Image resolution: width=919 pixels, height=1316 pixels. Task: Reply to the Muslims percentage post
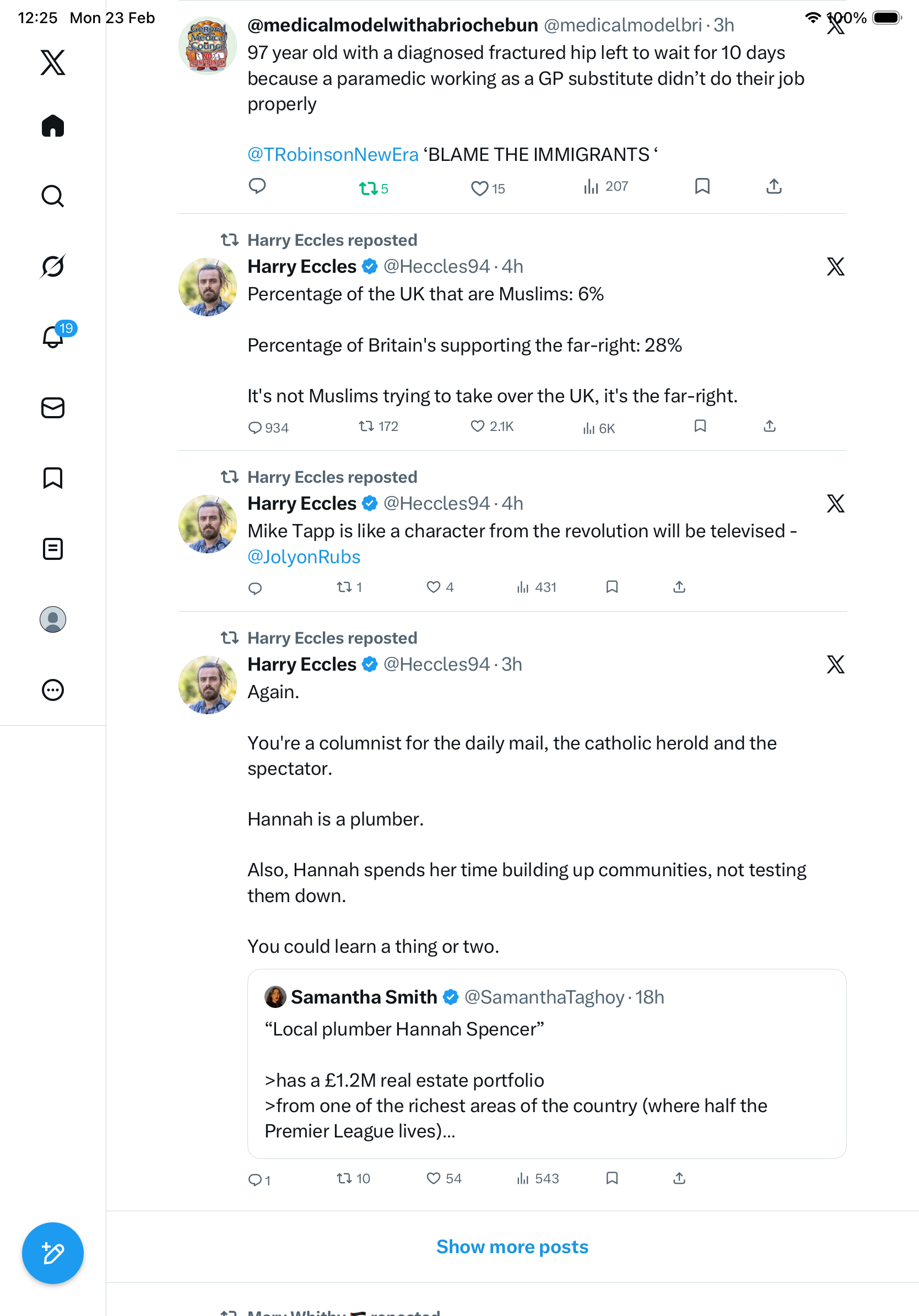pyautogui.click(x=255, y=428)
